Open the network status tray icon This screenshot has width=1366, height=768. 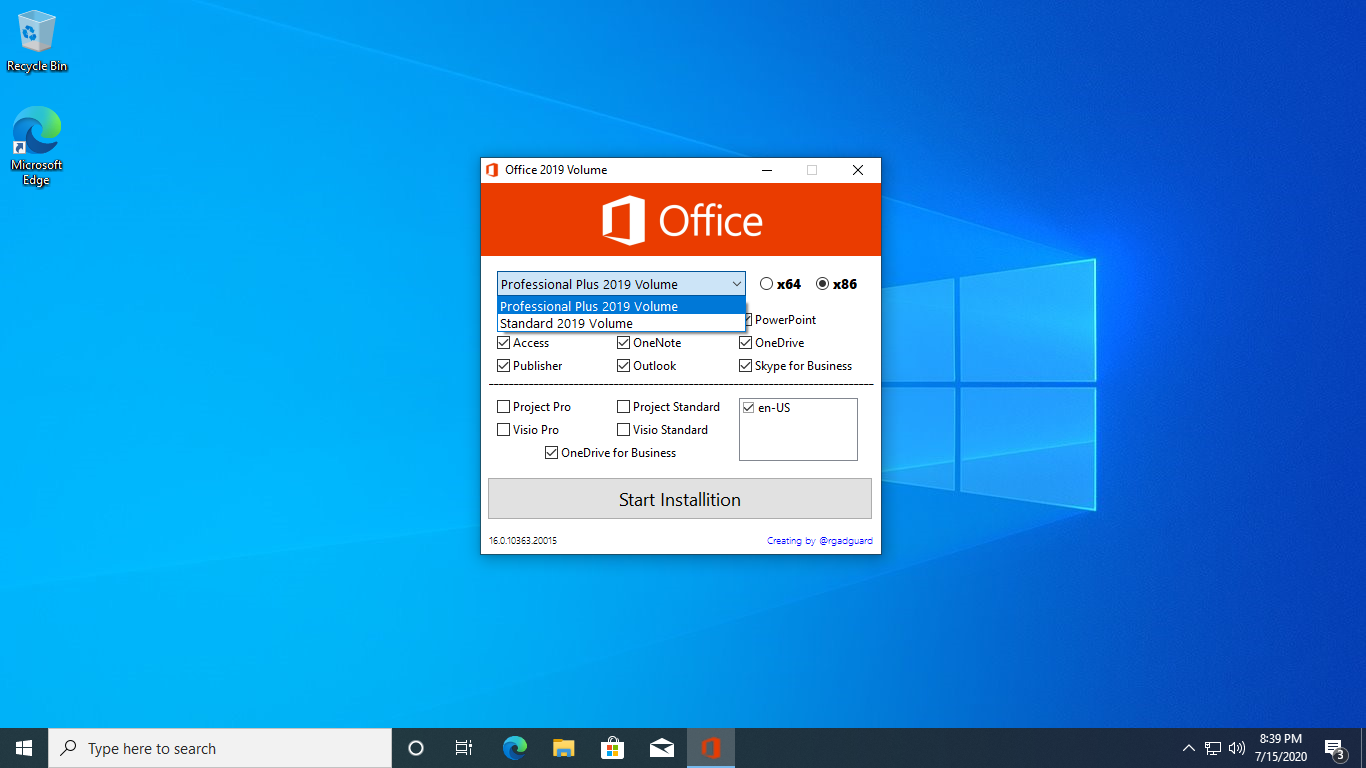click(x=1213, y=748)
